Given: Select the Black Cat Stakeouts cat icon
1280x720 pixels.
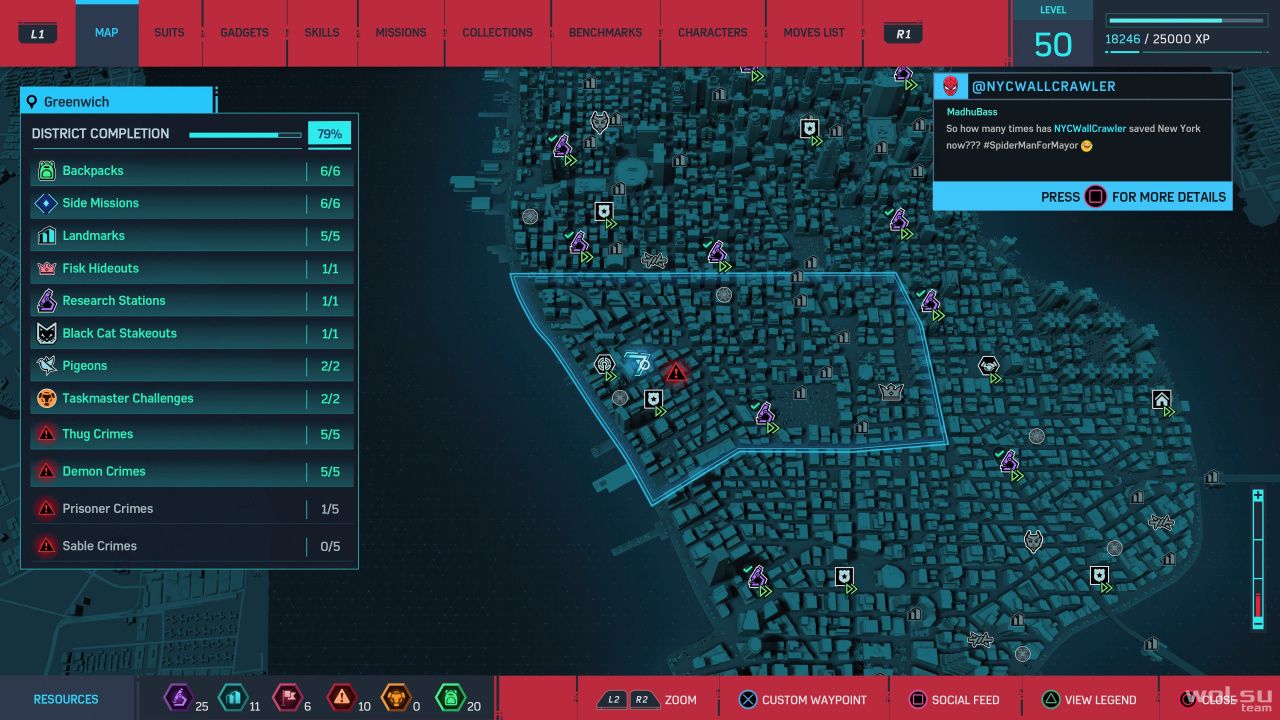Looking at the screenshot, I should click(46, 334).
